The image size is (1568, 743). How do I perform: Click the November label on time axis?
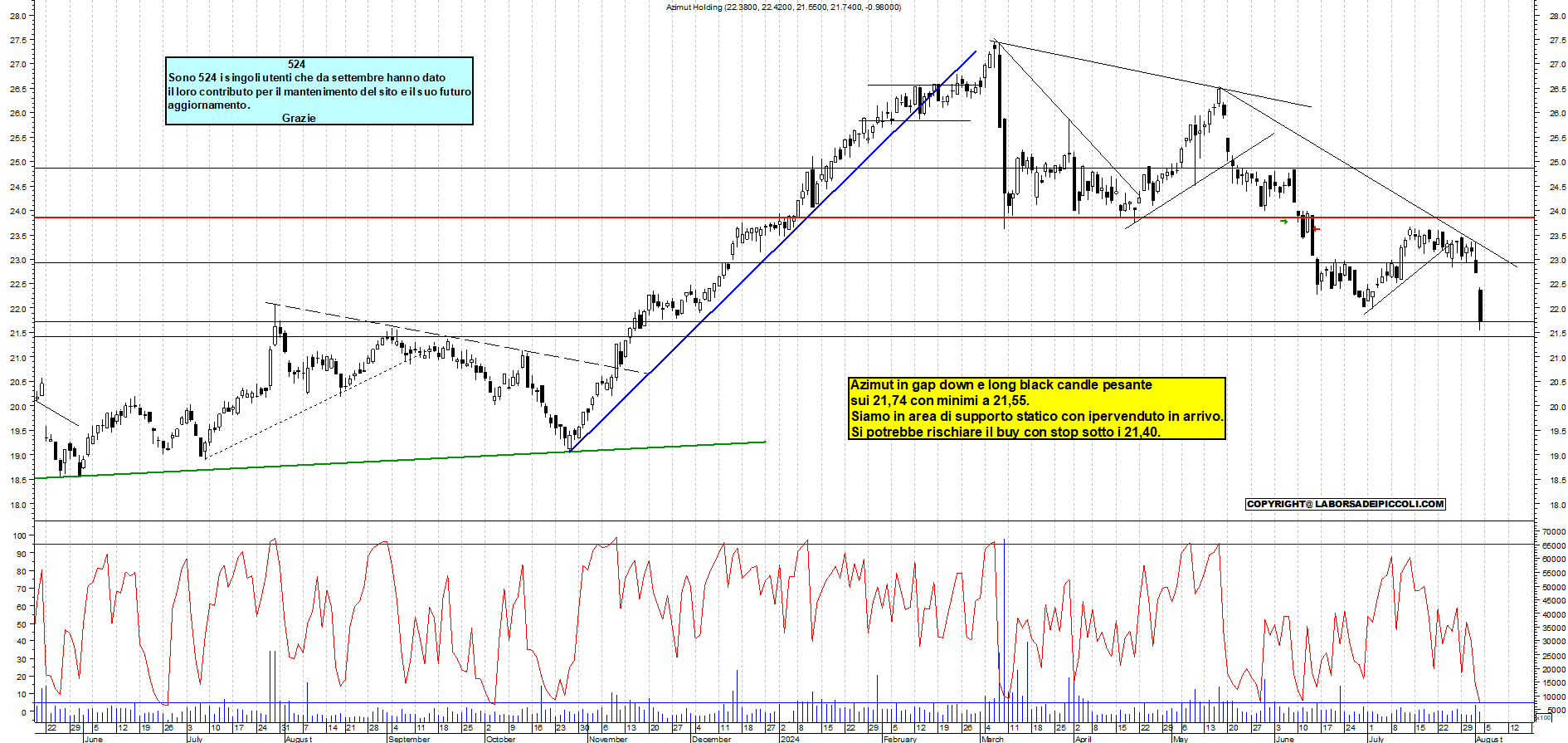point(609,739)
